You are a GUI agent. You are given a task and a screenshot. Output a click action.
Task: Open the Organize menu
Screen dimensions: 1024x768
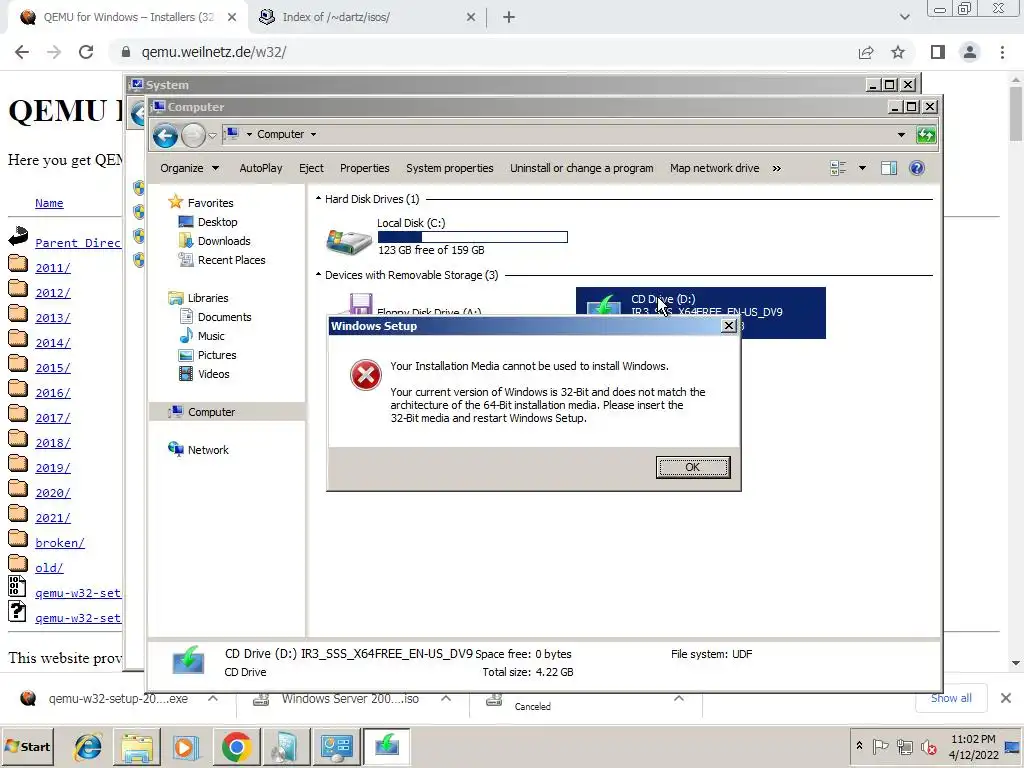pos(189,168)
